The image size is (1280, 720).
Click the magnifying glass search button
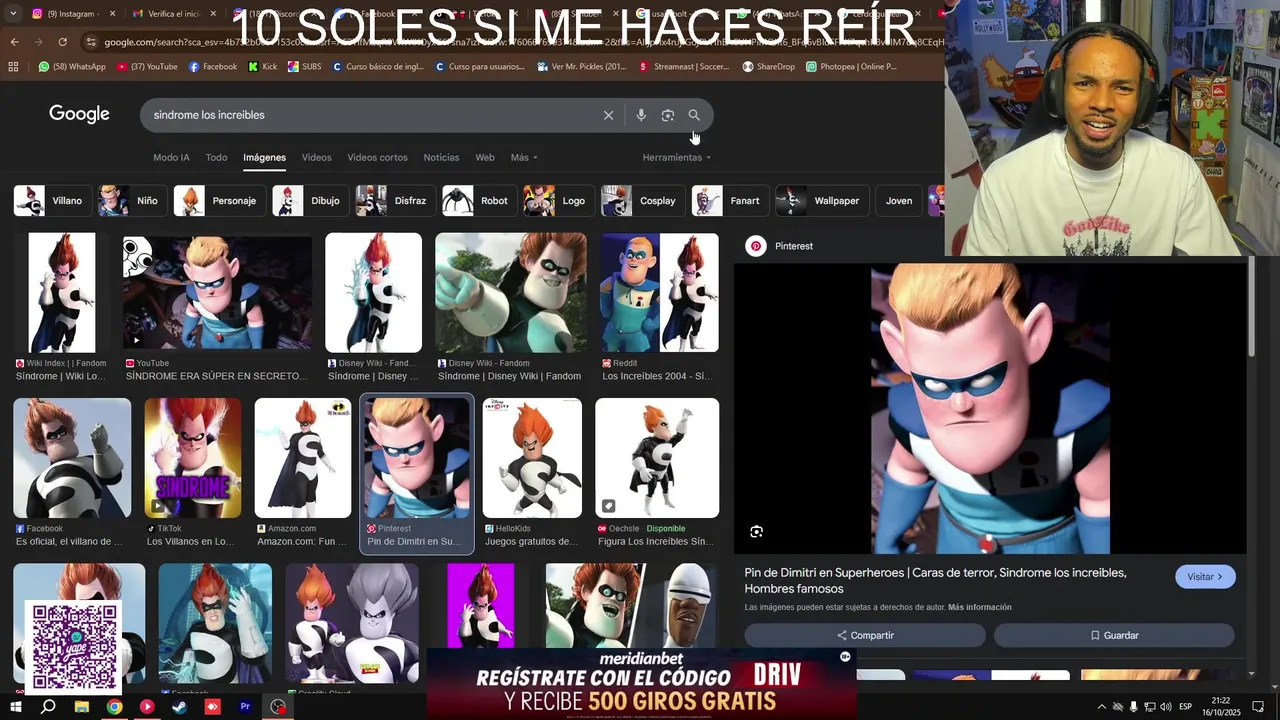click(x=694, y=115)
